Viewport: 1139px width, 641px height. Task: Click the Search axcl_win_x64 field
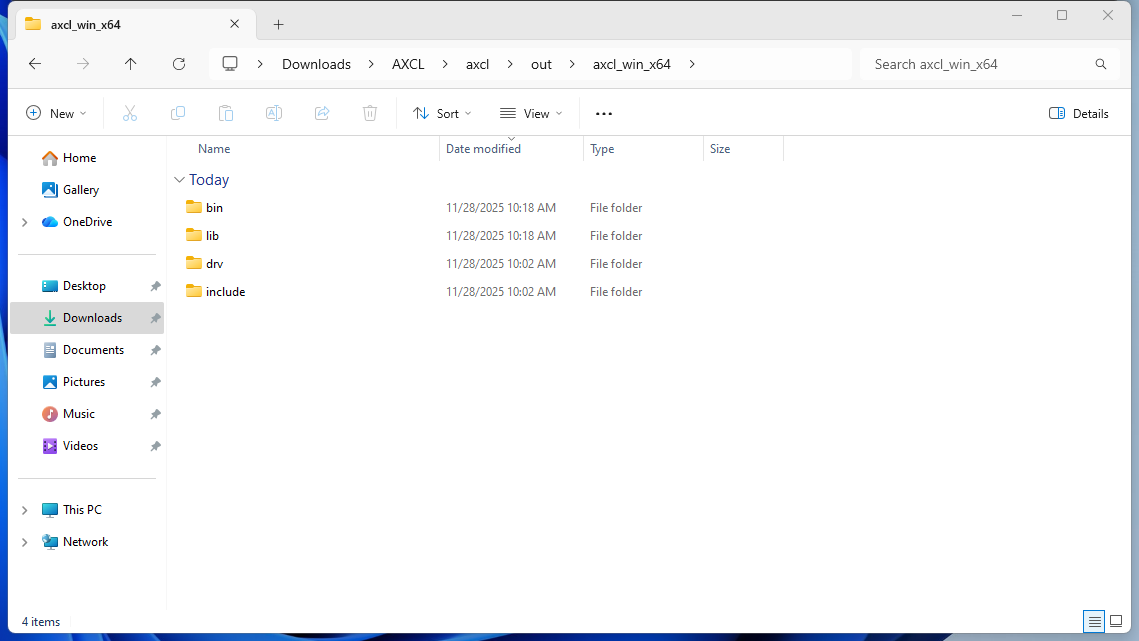coord(980,64)
